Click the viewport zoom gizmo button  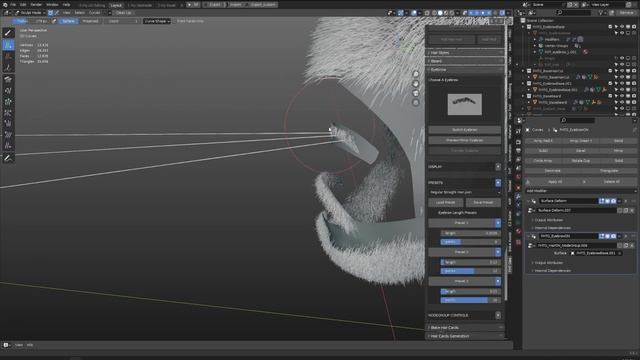point(416,74)
